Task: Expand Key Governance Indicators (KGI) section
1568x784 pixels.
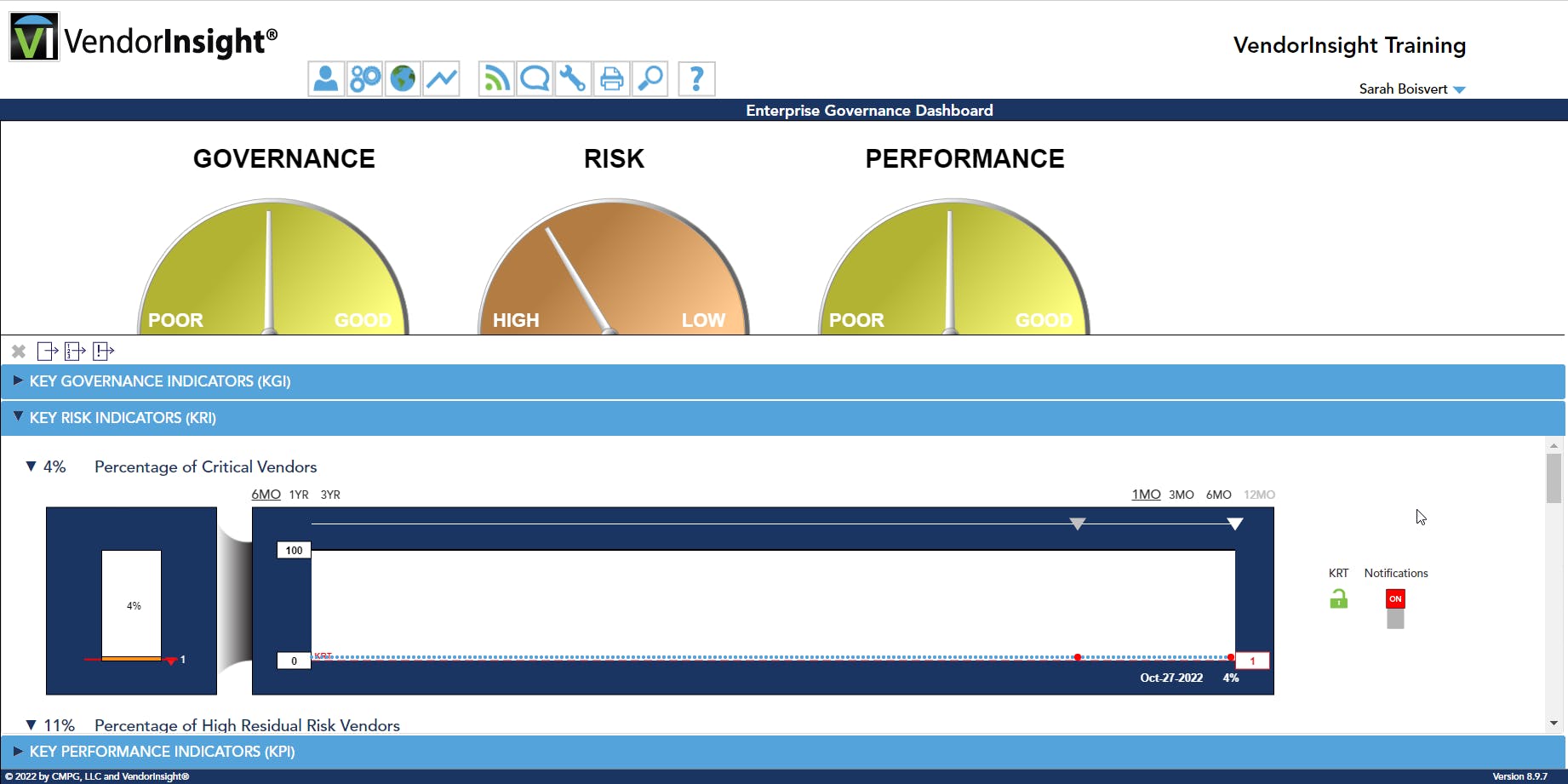Action: pos(783,381)
